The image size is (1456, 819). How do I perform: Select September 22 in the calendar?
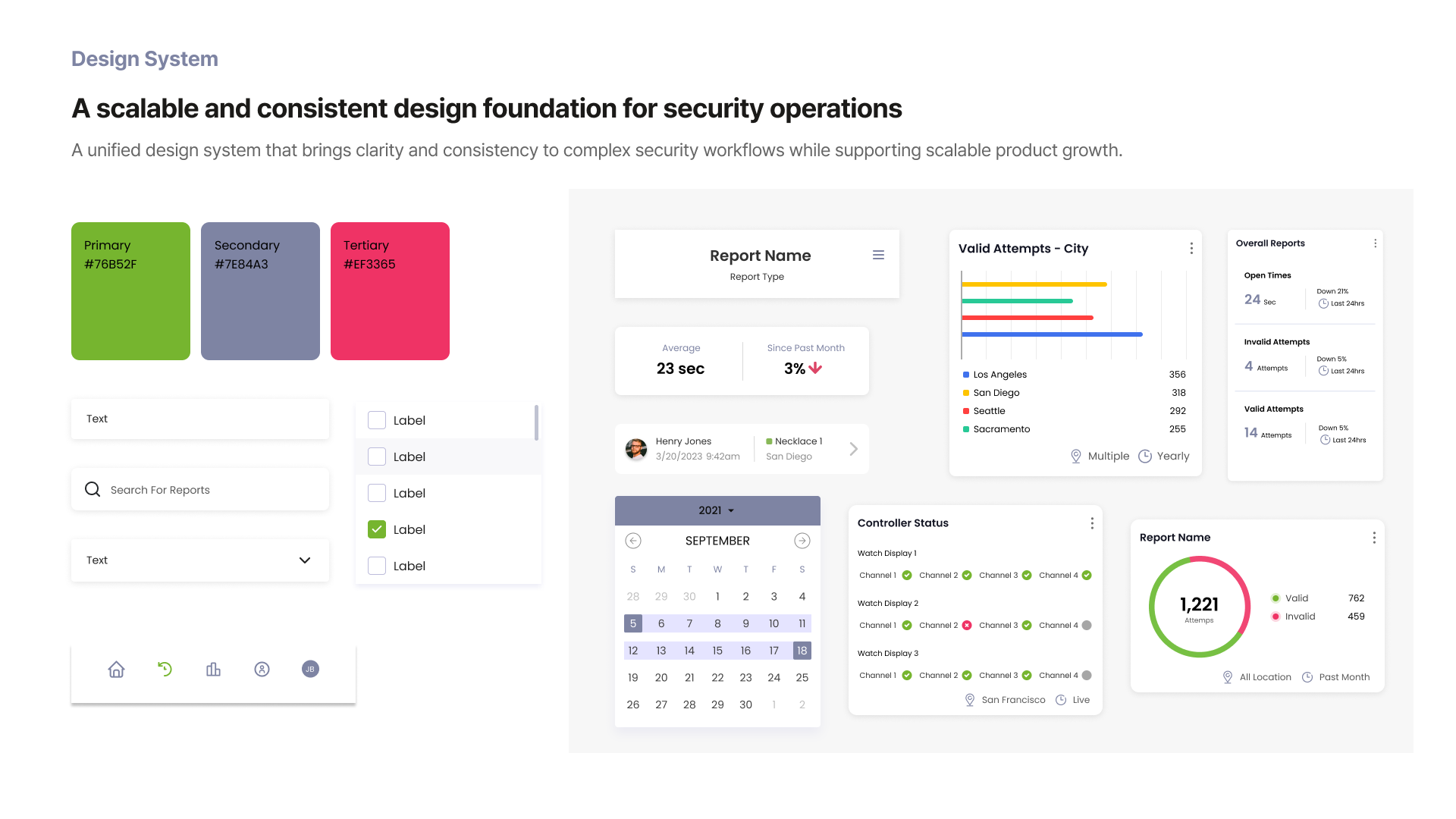[x=717, y=678]
